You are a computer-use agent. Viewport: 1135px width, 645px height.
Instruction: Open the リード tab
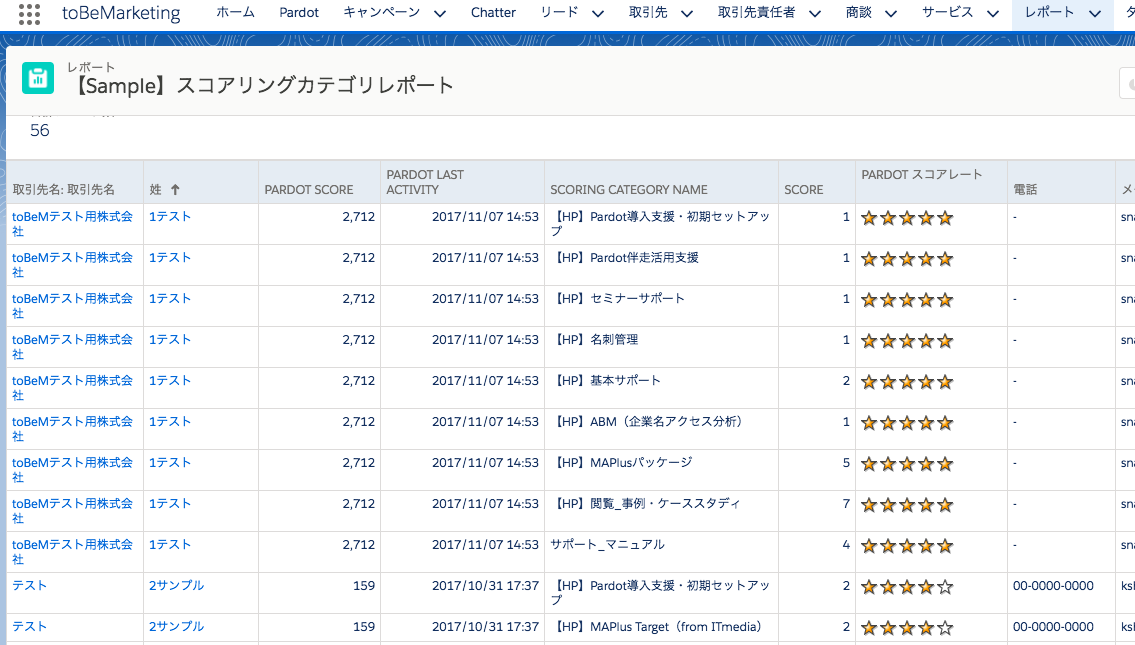(x=560, y=12)
